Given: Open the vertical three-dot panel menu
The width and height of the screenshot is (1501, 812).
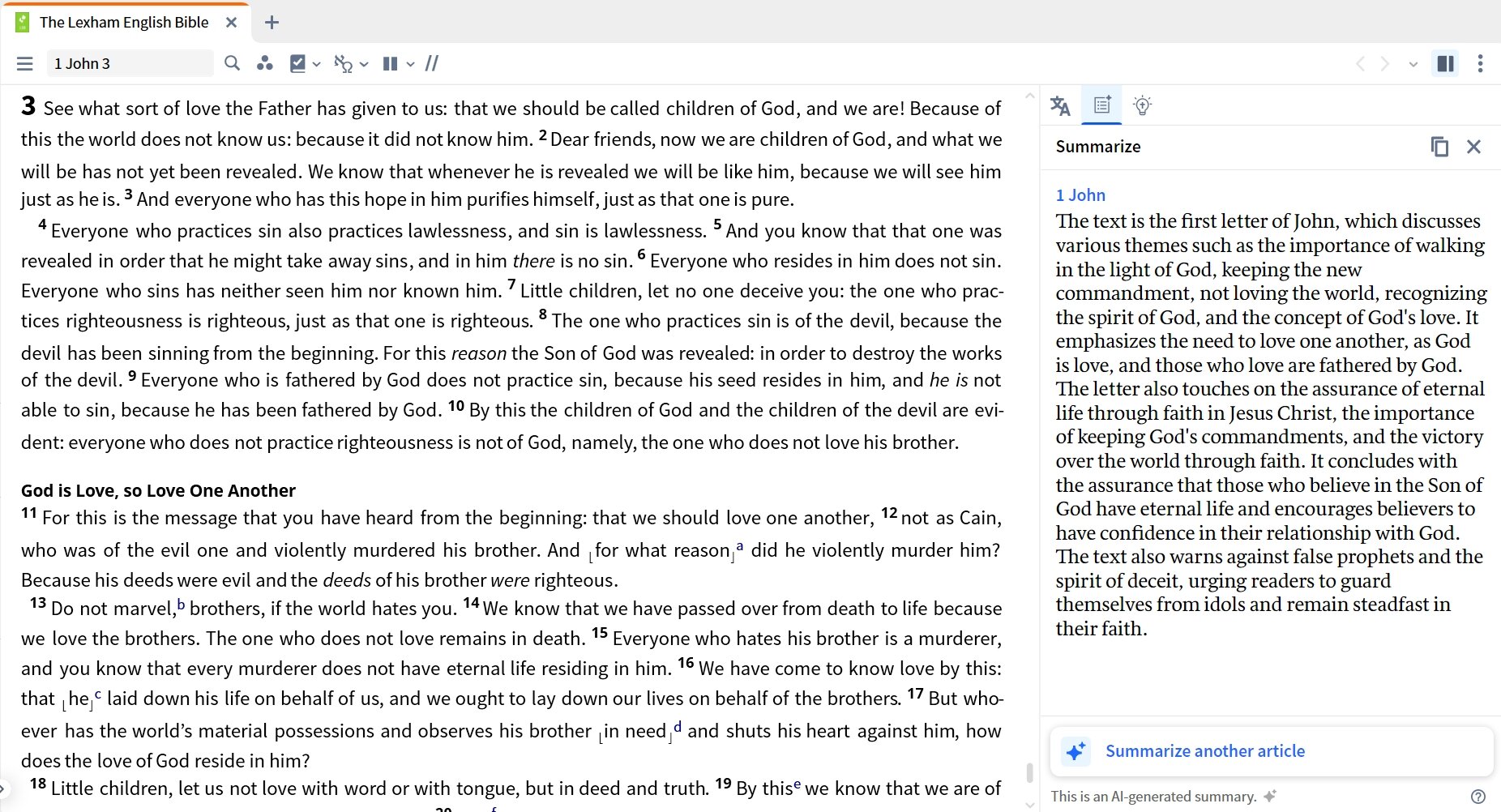Looking at the screenshot, I should click(1481, 63).
